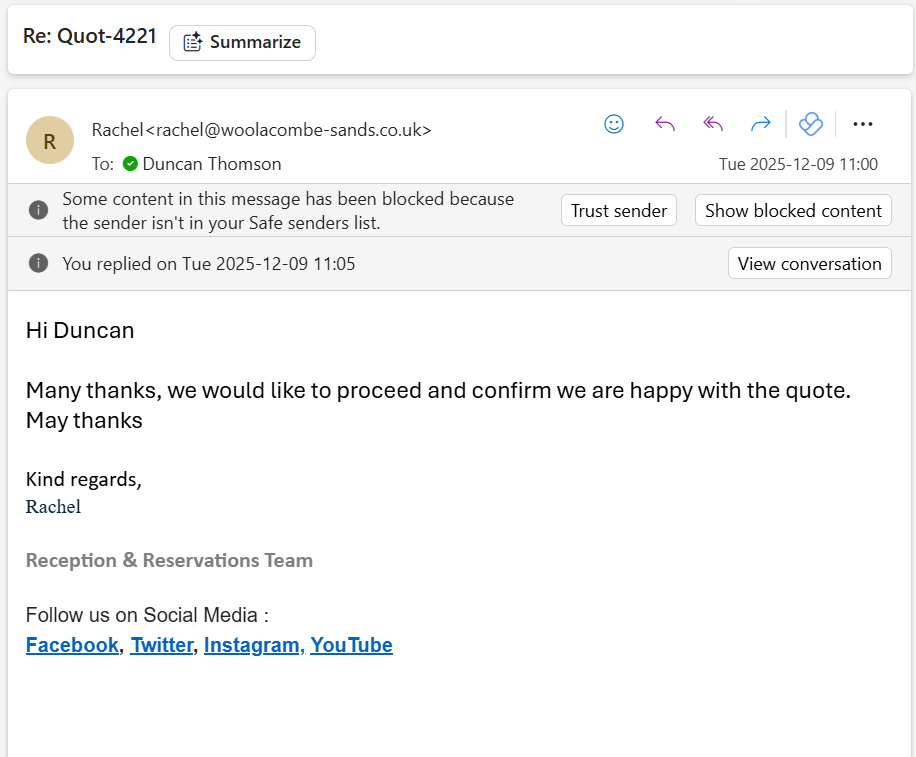The image size is (916, 757).
Task: Click the Reply all double-arrow icon
Action: click(712, 124)
